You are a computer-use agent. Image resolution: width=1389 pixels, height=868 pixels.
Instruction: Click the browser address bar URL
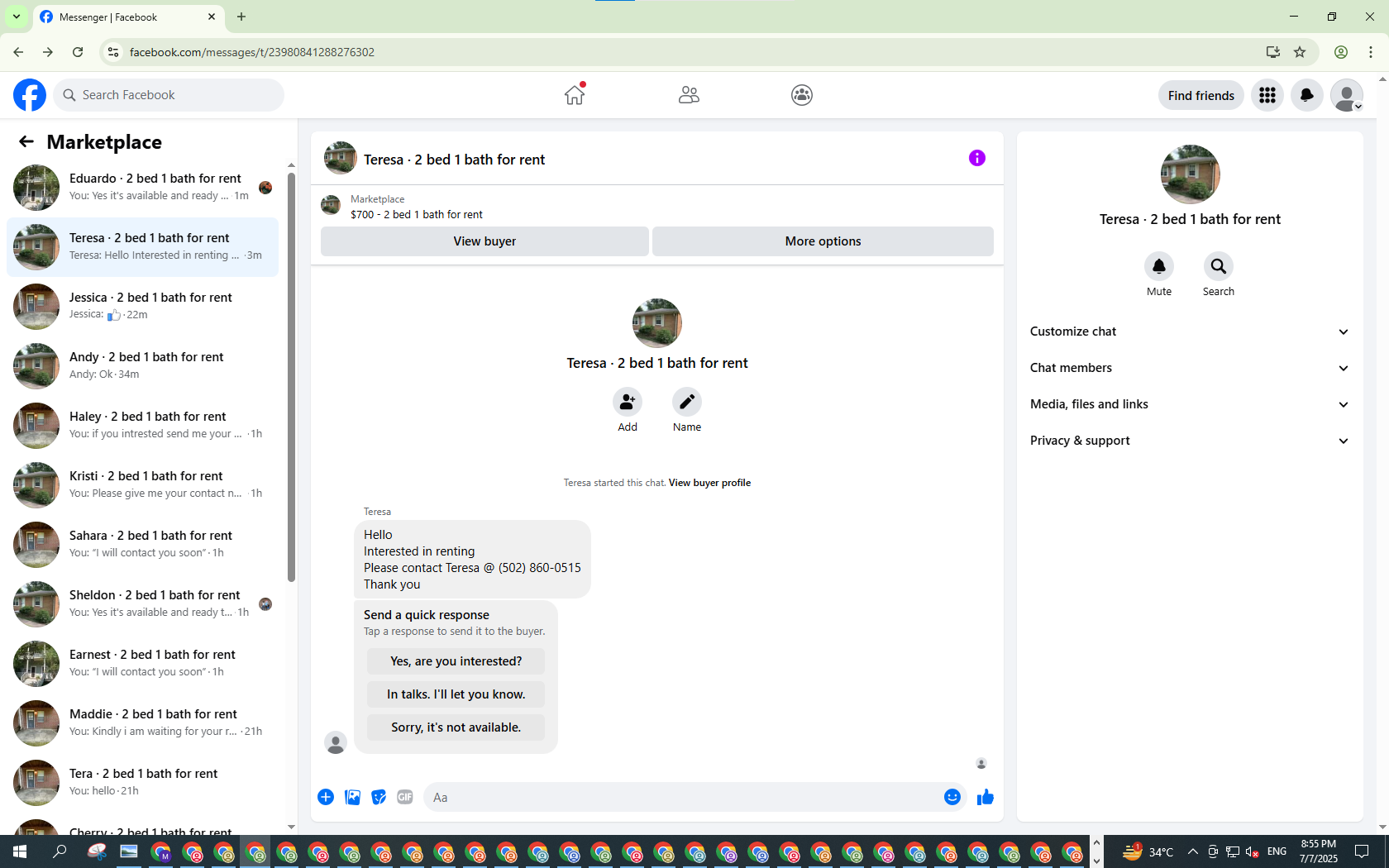pos(252,52)
